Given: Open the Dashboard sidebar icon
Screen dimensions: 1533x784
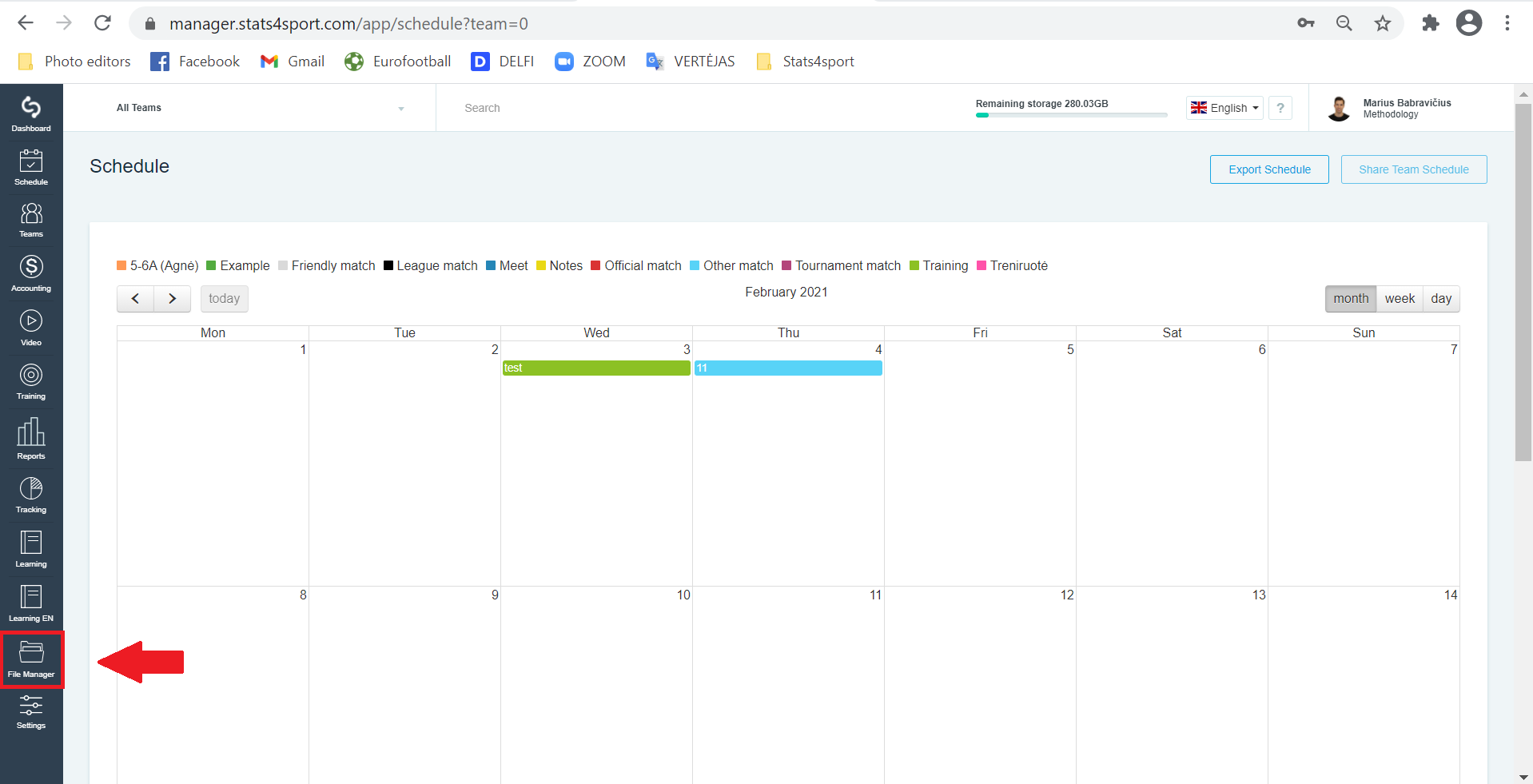Looking at the screenshot, I should point(31,114).
